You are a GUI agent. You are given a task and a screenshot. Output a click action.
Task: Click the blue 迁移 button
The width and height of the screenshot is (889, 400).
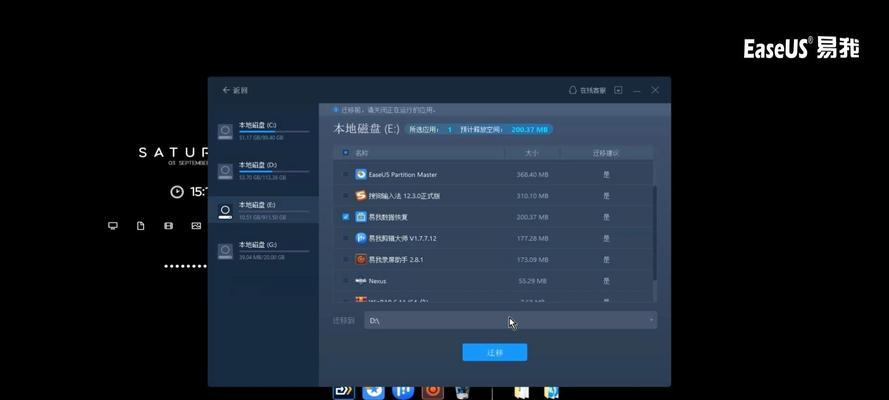point(494,352)
